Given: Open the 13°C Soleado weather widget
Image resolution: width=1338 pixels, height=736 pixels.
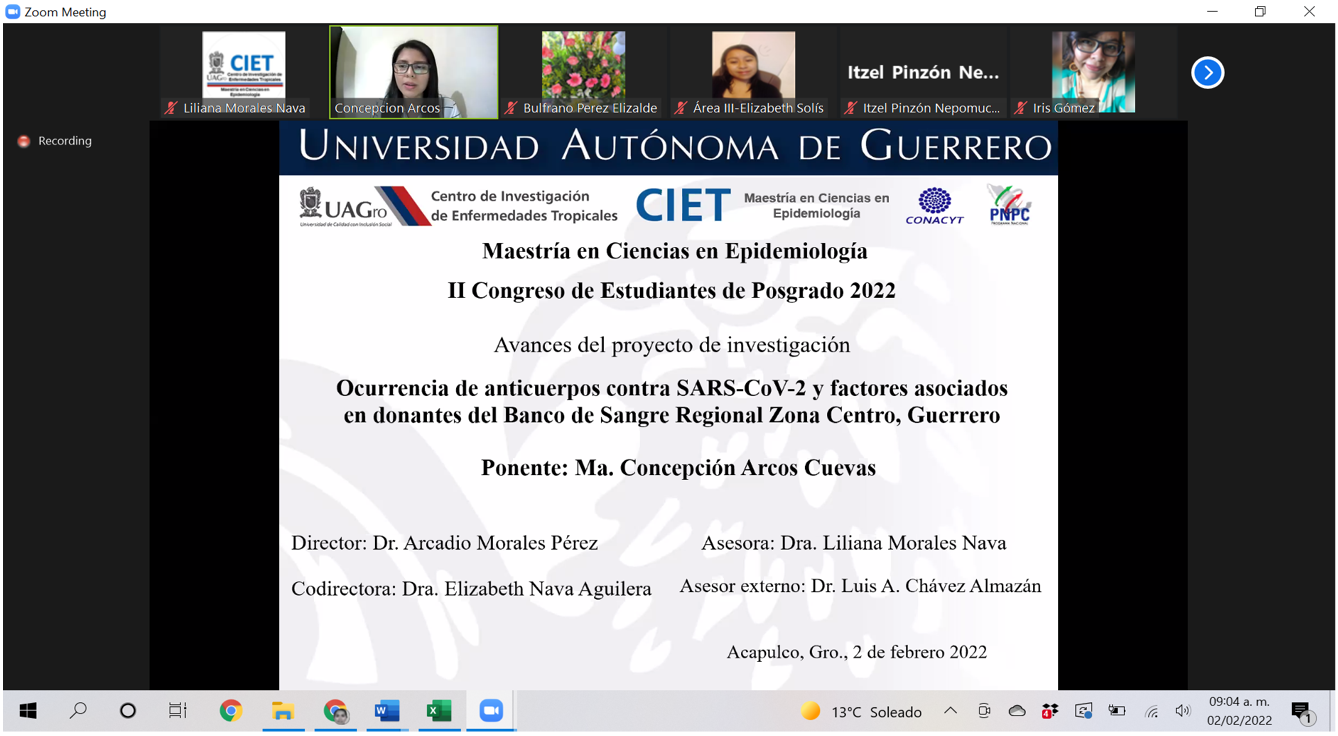Looking at the screenshot, I should [862, 712].
